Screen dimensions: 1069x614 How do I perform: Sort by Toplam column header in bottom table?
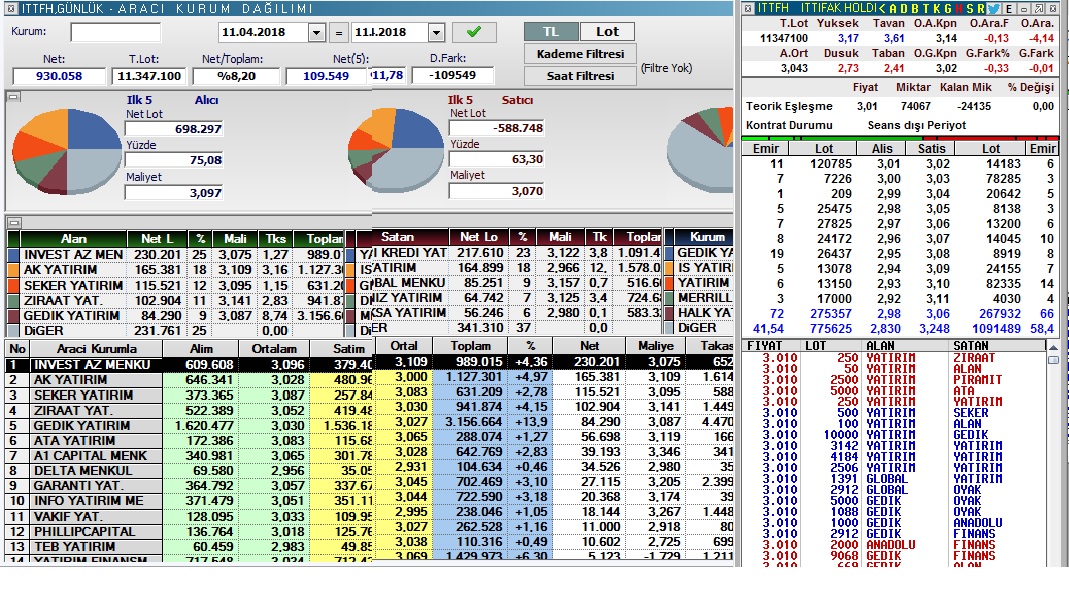pos(470,346)
